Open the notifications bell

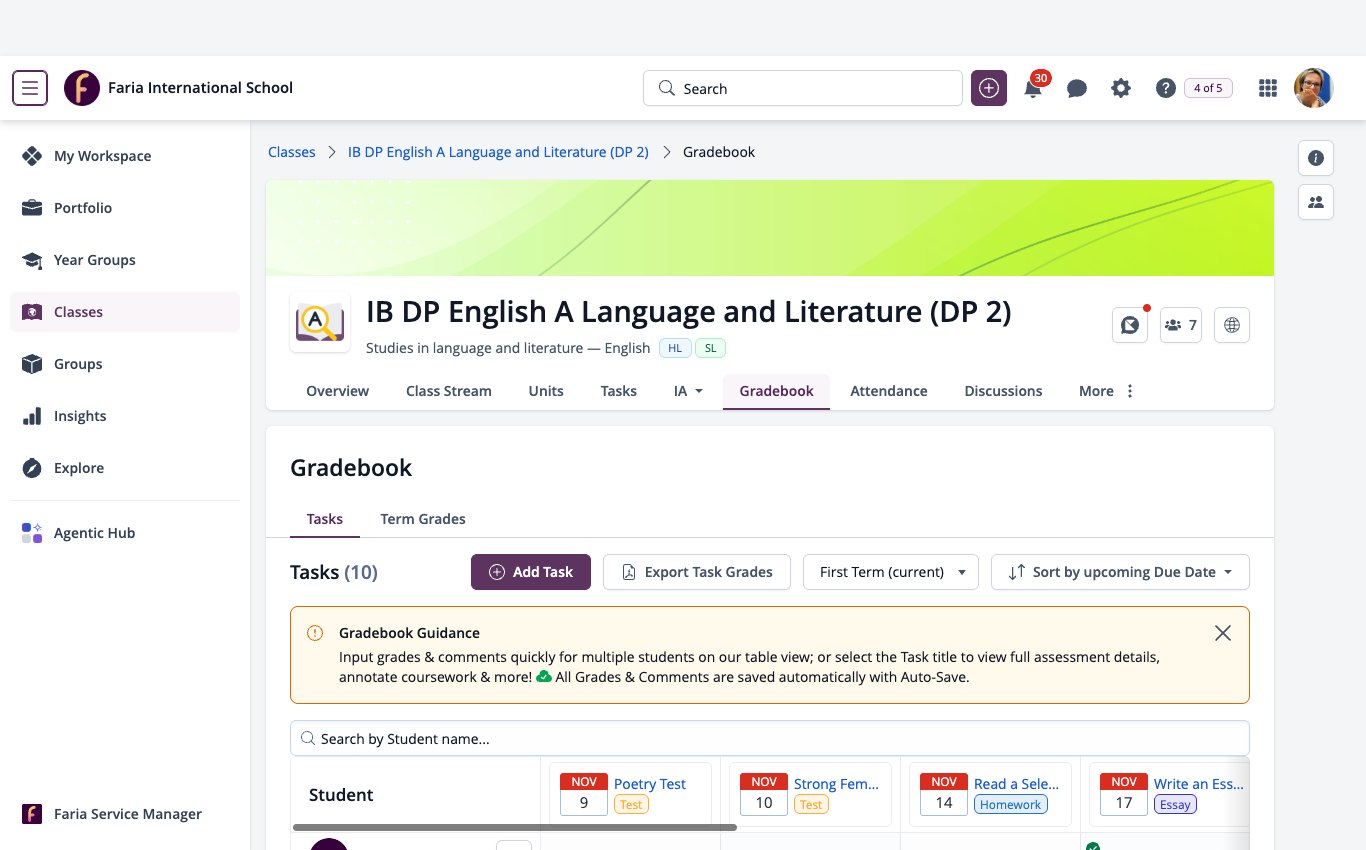[1033, 88]
